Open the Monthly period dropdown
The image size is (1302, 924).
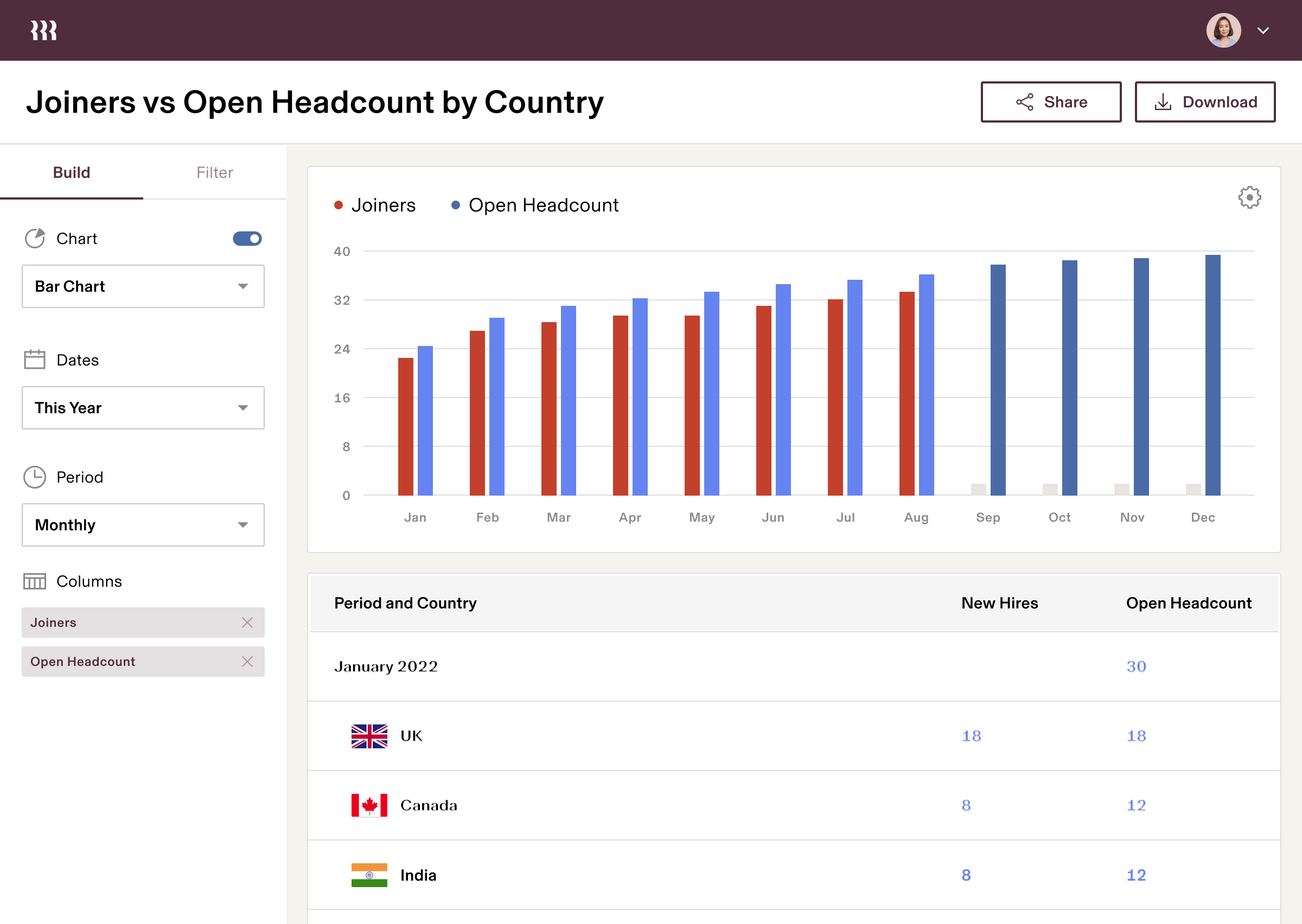coord(143,524)
